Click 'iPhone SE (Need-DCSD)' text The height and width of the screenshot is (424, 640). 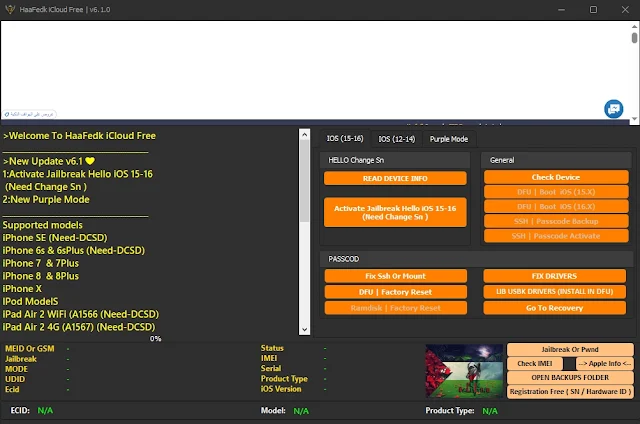point(55,238)
